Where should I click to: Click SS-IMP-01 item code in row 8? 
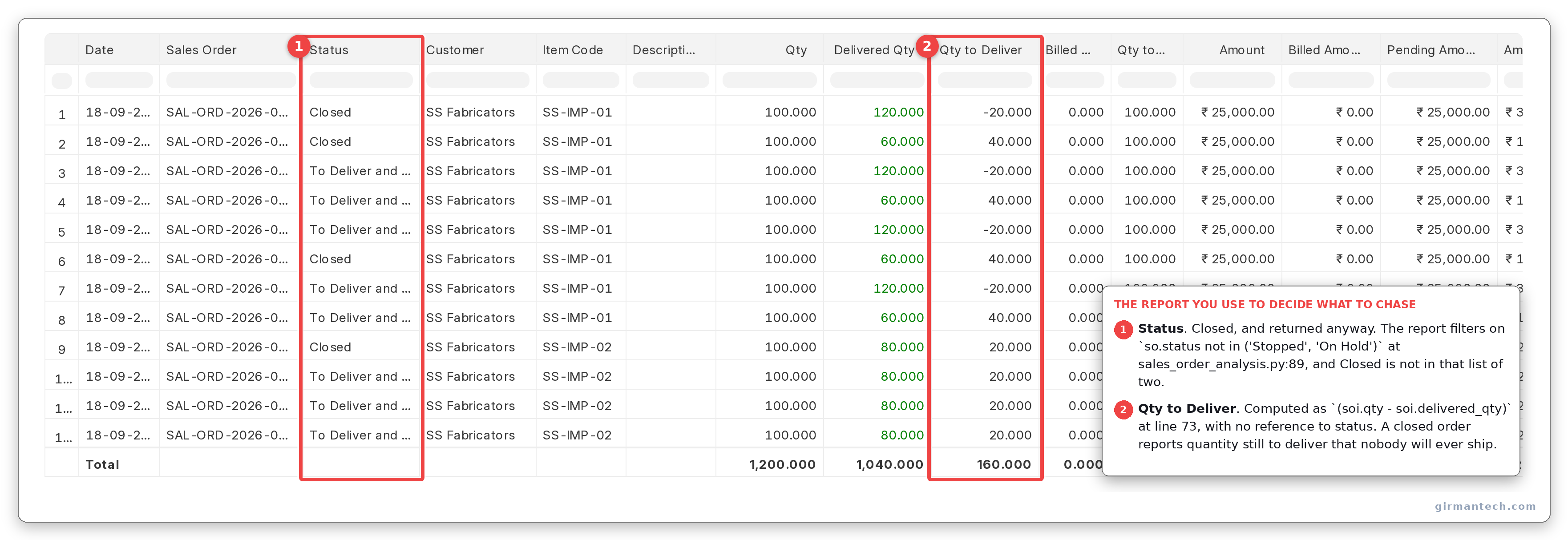click(x=577, y=318)
